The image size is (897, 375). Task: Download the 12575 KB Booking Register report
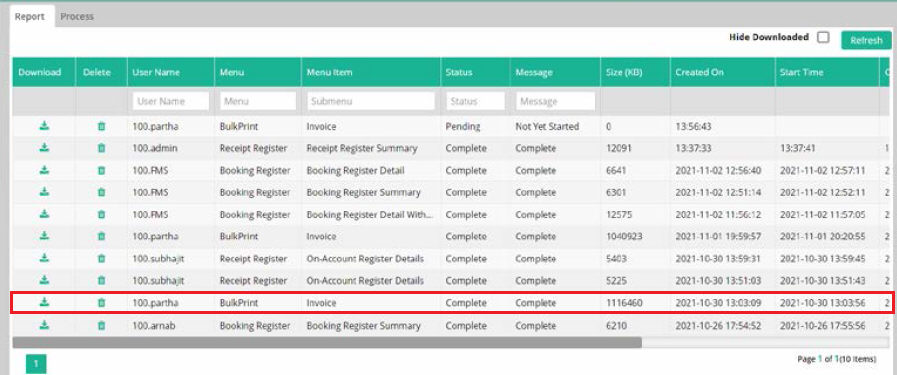point(44,214)
